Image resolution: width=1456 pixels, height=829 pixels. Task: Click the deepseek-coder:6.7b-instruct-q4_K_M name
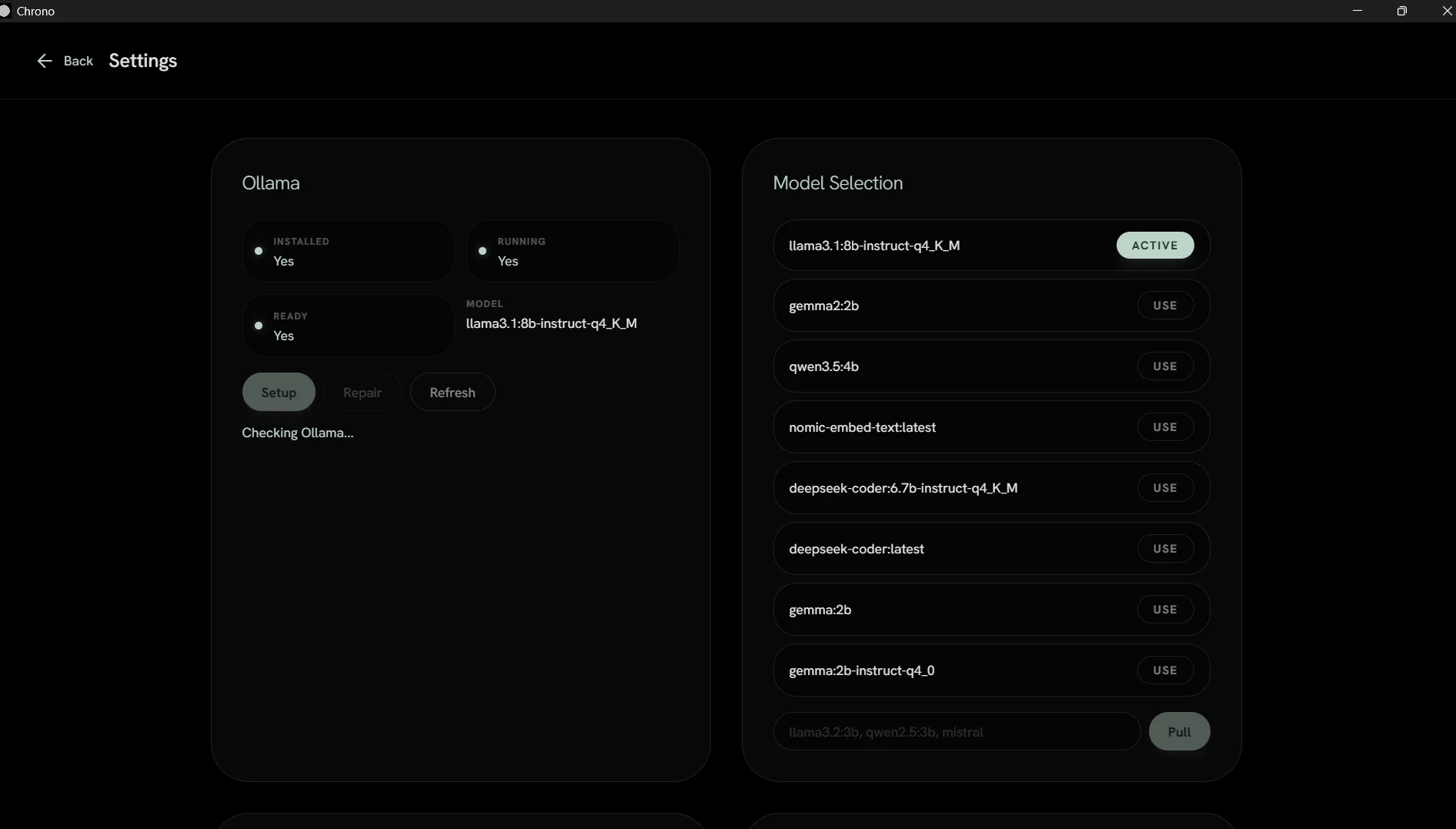(x=903, y=488)
